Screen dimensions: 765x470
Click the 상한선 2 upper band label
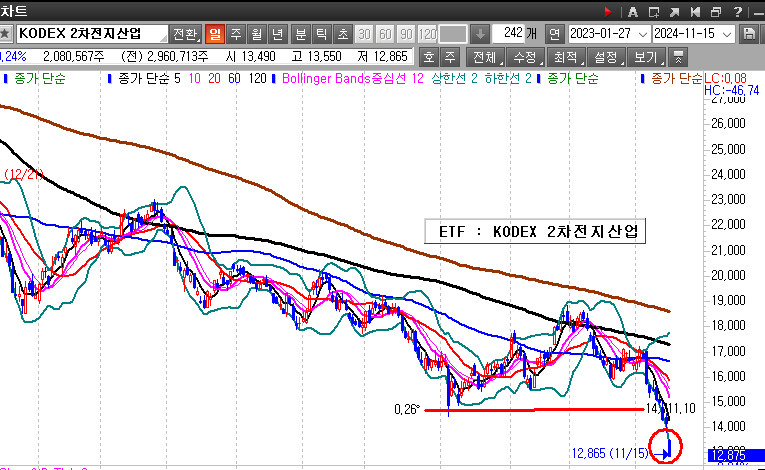(454, 79)
